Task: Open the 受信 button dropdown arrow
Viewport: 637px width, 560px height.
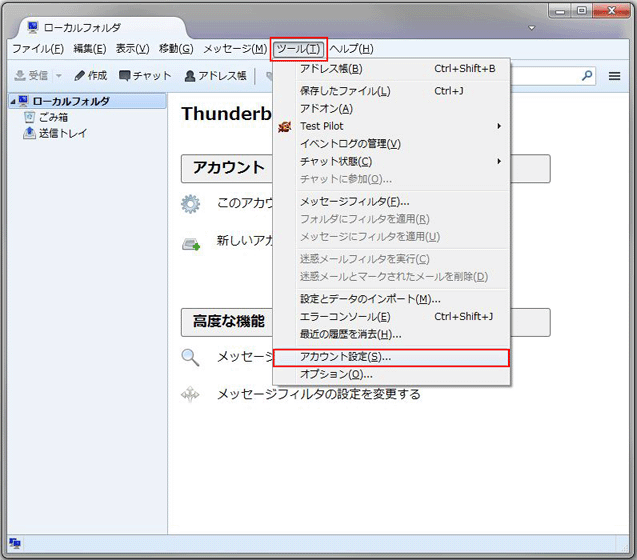Action: [58, 76]
